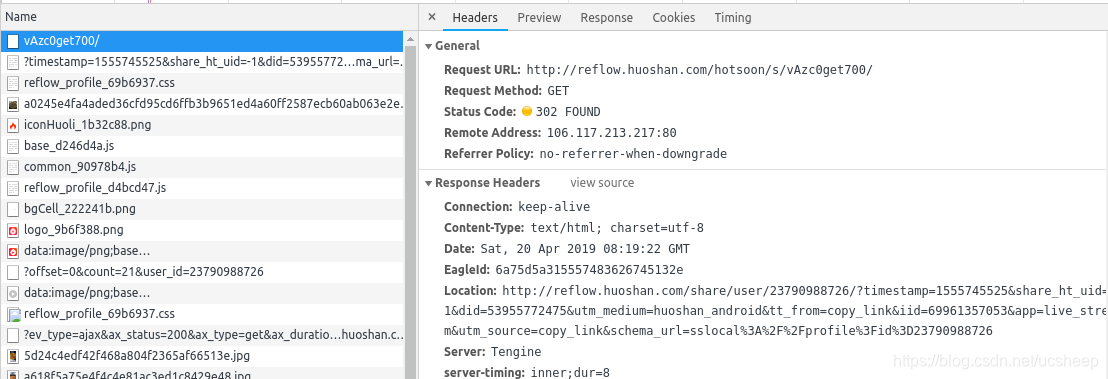Select the data:image/png;base row below logo_9b6f388.png

click(202, 251)
